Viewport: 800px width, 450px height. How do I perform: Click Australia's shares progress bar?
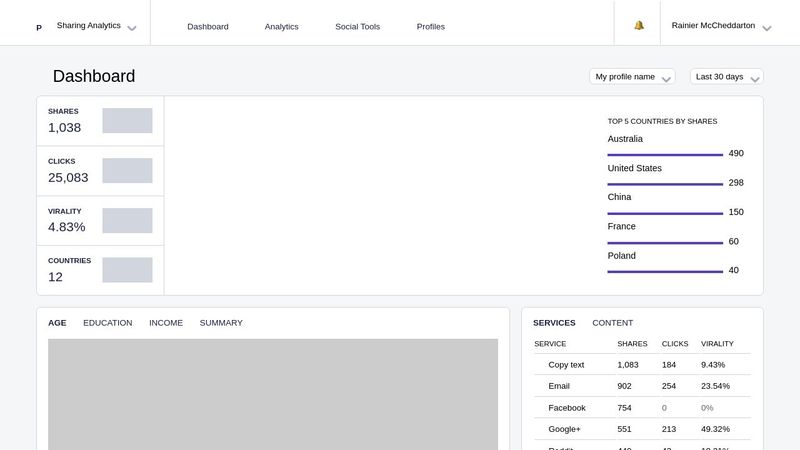tap(665, 154)
